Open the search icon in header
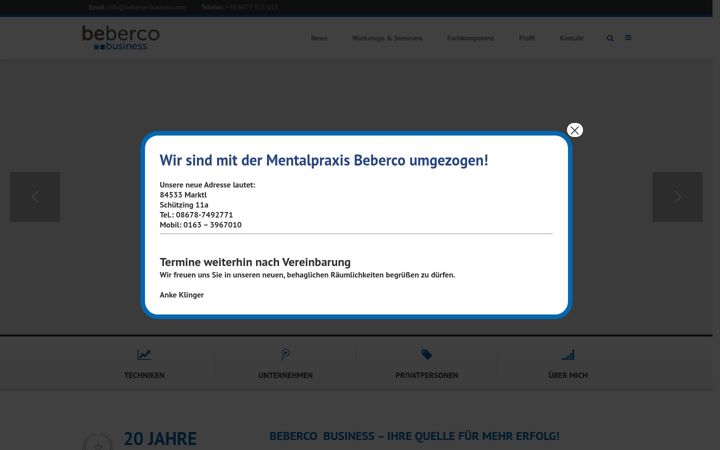This screenshot has height=450, width=720. coord(610,38)
